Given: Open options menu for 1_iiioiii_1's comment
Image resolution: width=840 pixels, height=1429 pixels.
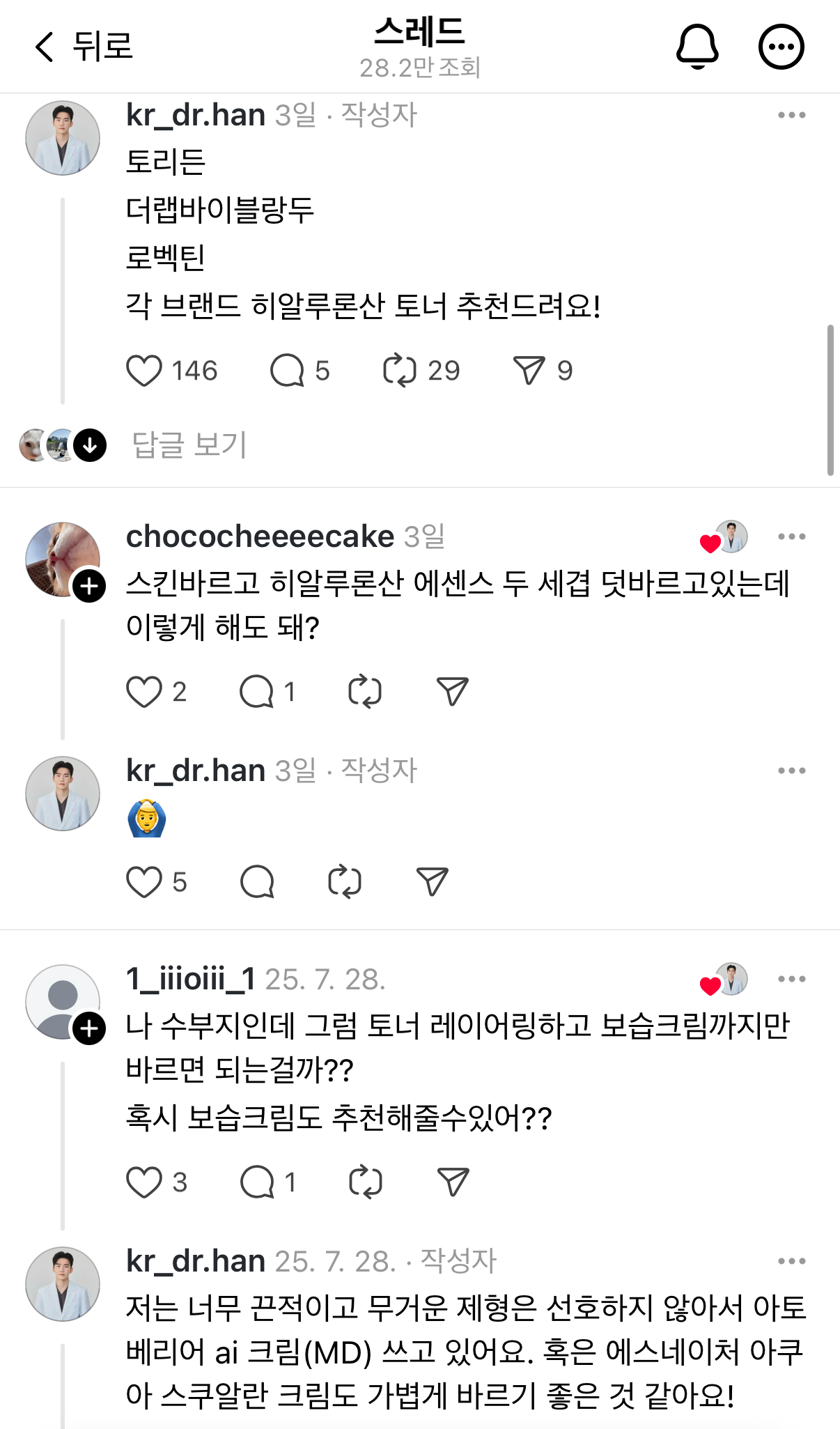Looking at the screenshot, I should pos(791,979).
